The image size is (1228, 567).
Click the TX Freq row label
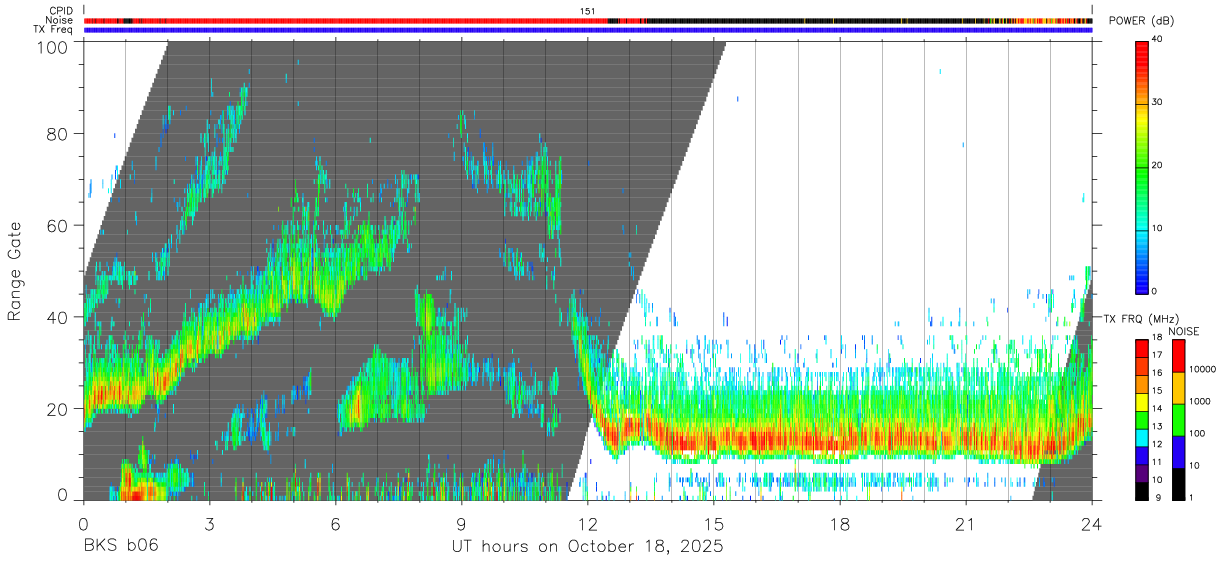(55, 30)
